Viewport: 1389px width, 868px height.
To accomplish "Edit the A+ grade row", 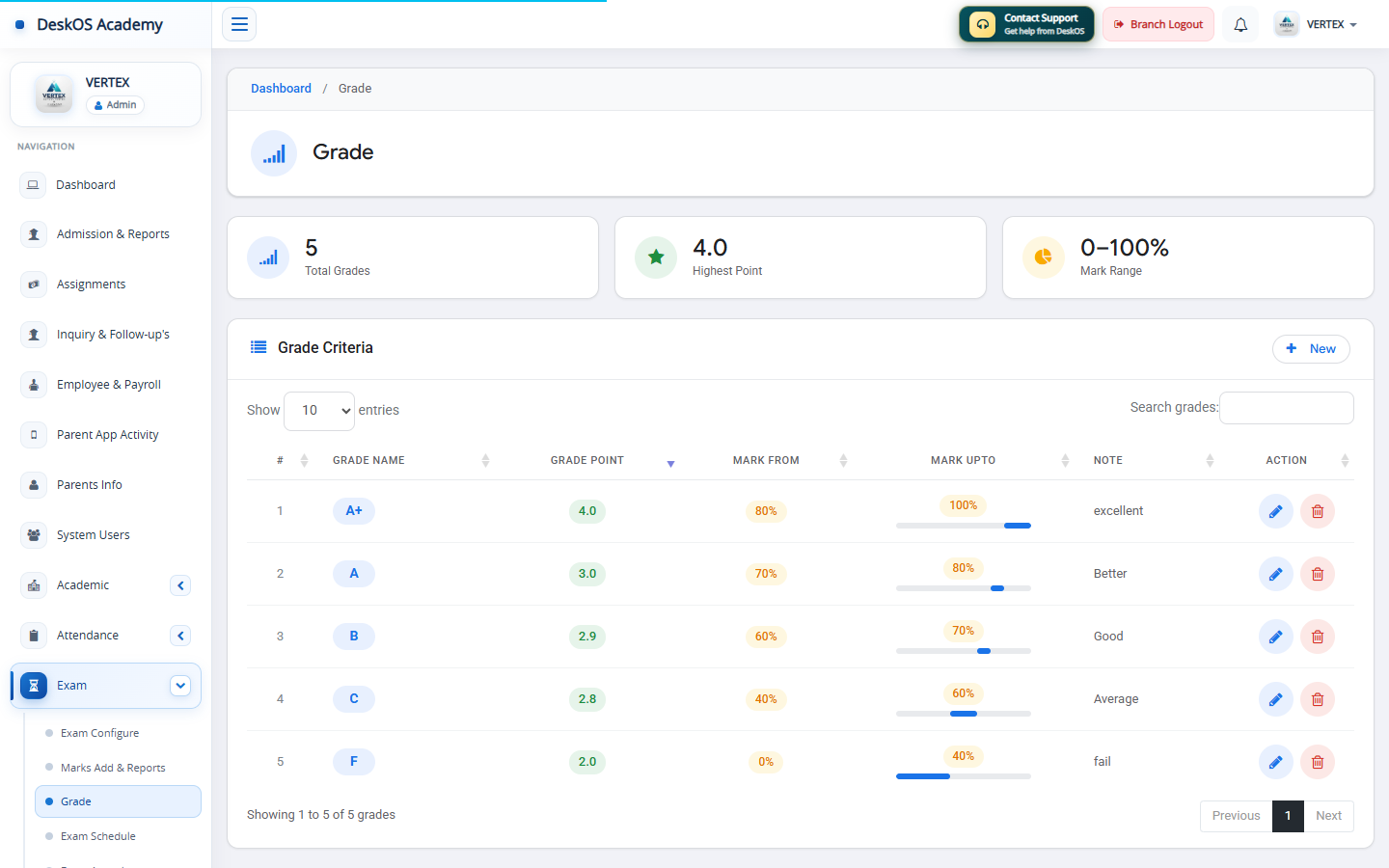I will point(1275,511).
